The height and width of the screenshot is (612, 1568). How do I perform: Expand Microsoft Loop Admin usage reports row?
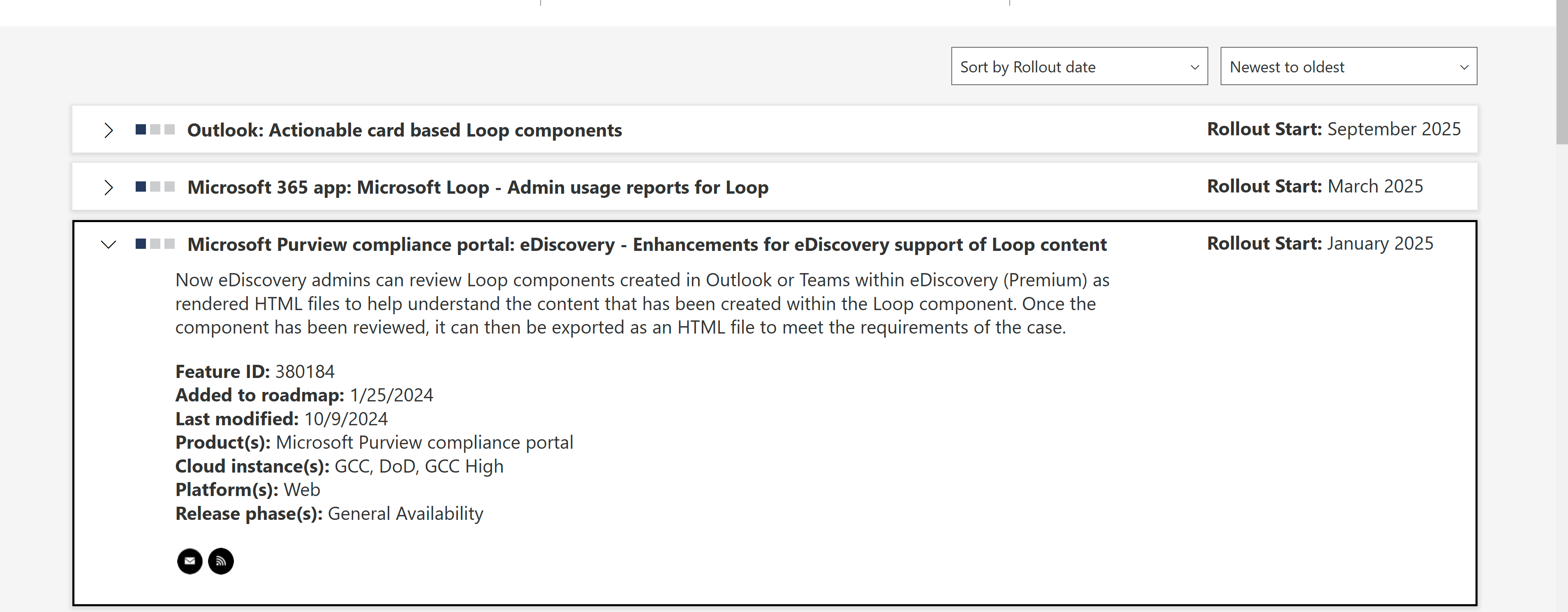click(109, 187)
